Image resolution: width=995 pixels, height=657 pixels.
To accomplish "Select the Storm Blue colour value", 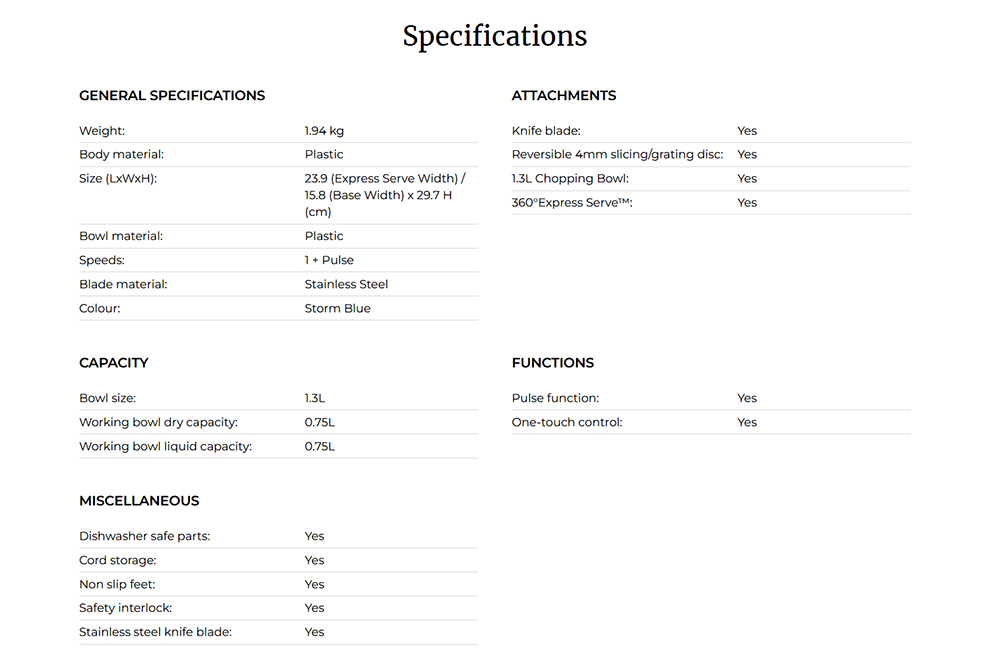I will click(337, 309).
